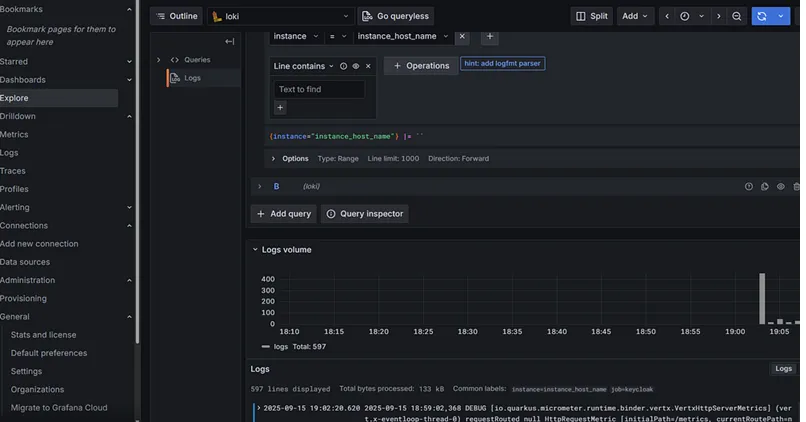The width and height of the screenshot is (806, 422).
Task: Toggle query B visibility eye
Action: (x=781, y=187)
